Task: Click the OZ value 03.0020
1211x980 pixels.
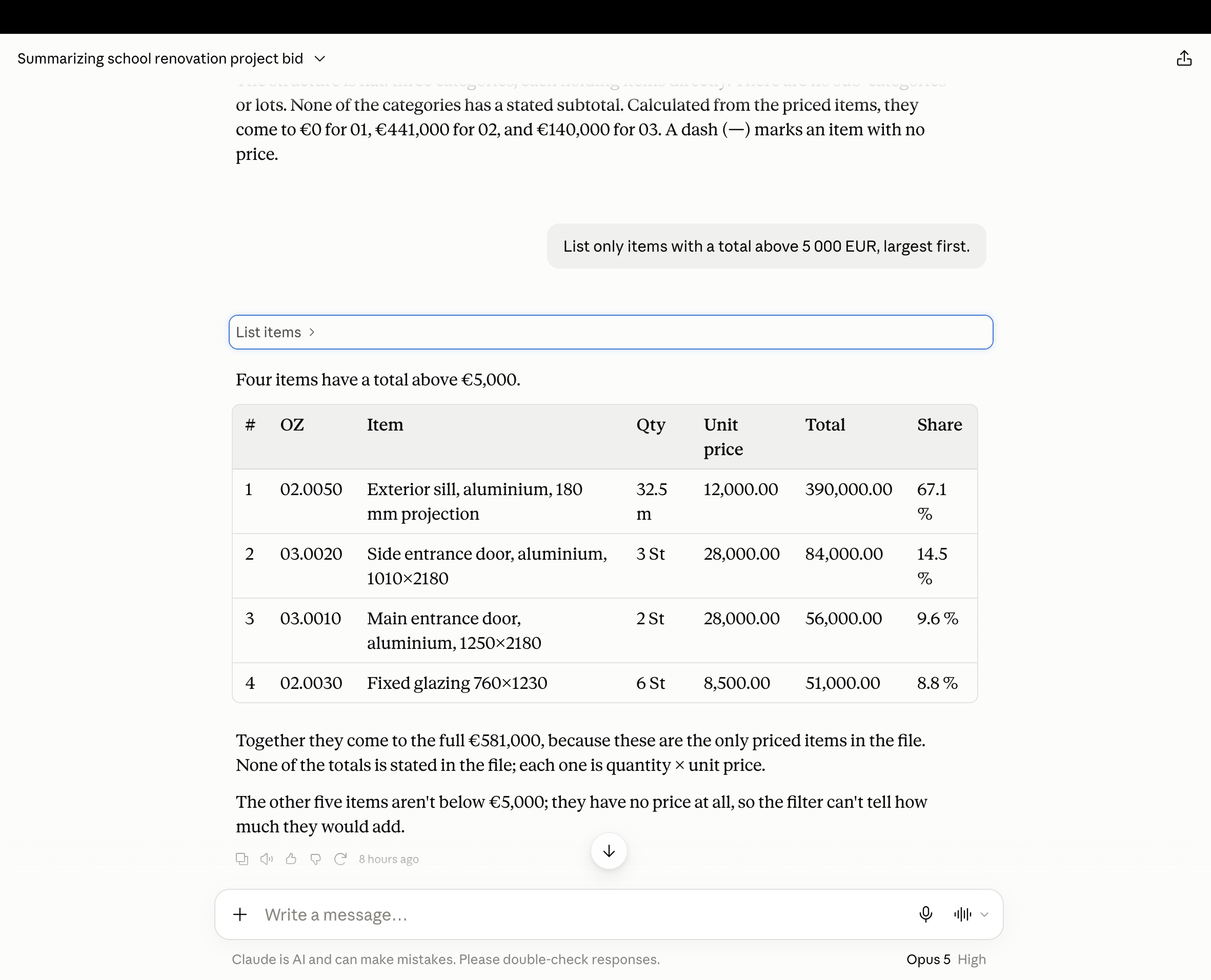Action: click(x=311, y=554)
